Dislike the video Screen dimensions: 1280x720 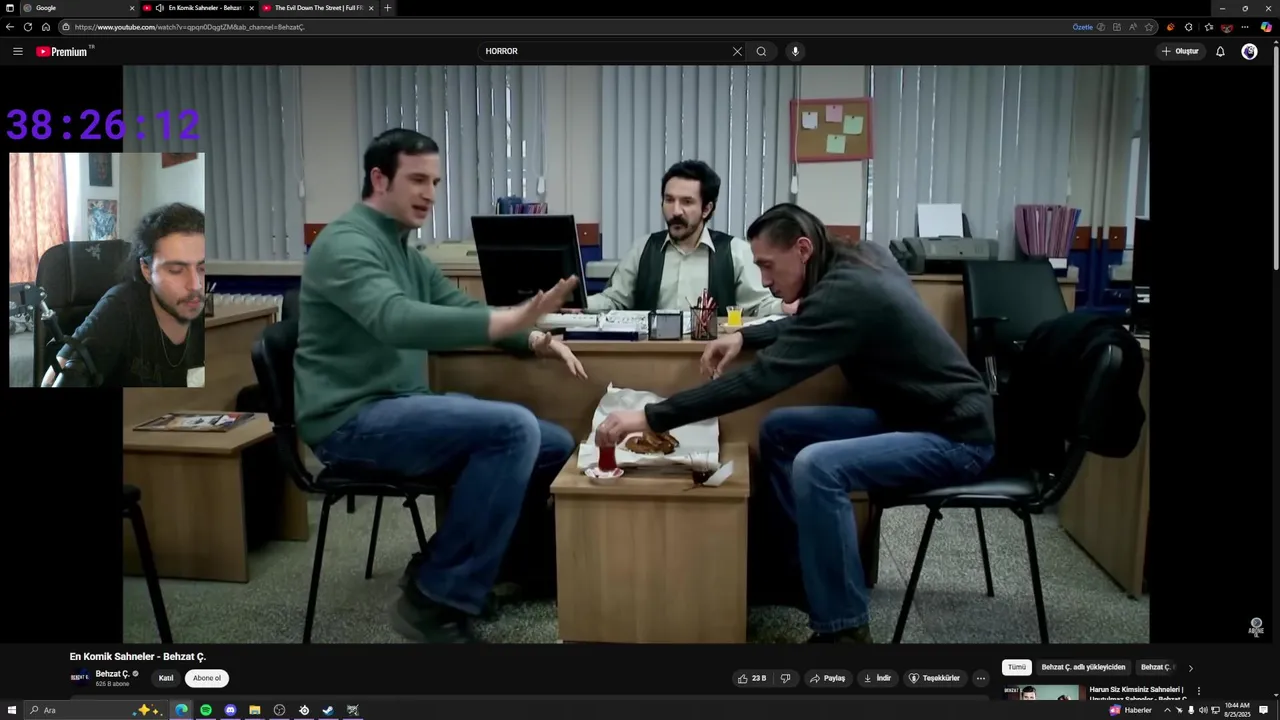point(785,678)
